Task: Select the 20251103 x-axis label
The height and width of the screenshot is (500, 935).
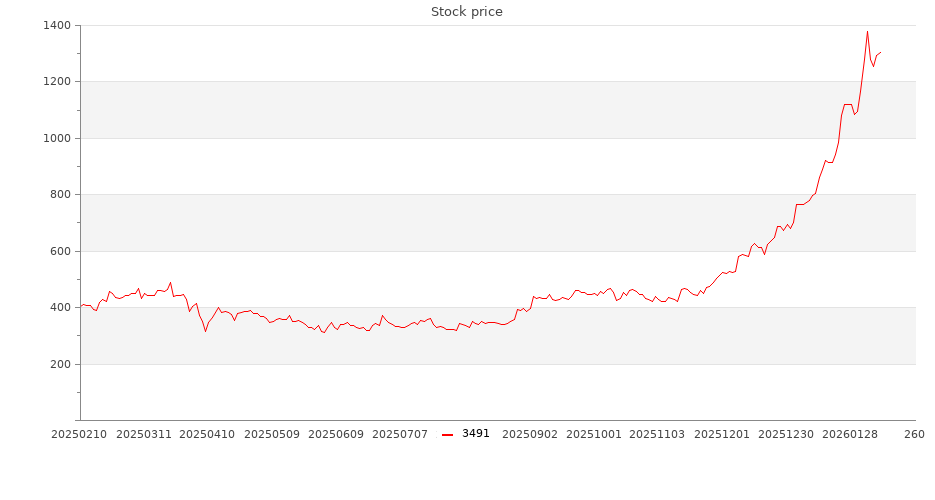Action: pos(658,435)
